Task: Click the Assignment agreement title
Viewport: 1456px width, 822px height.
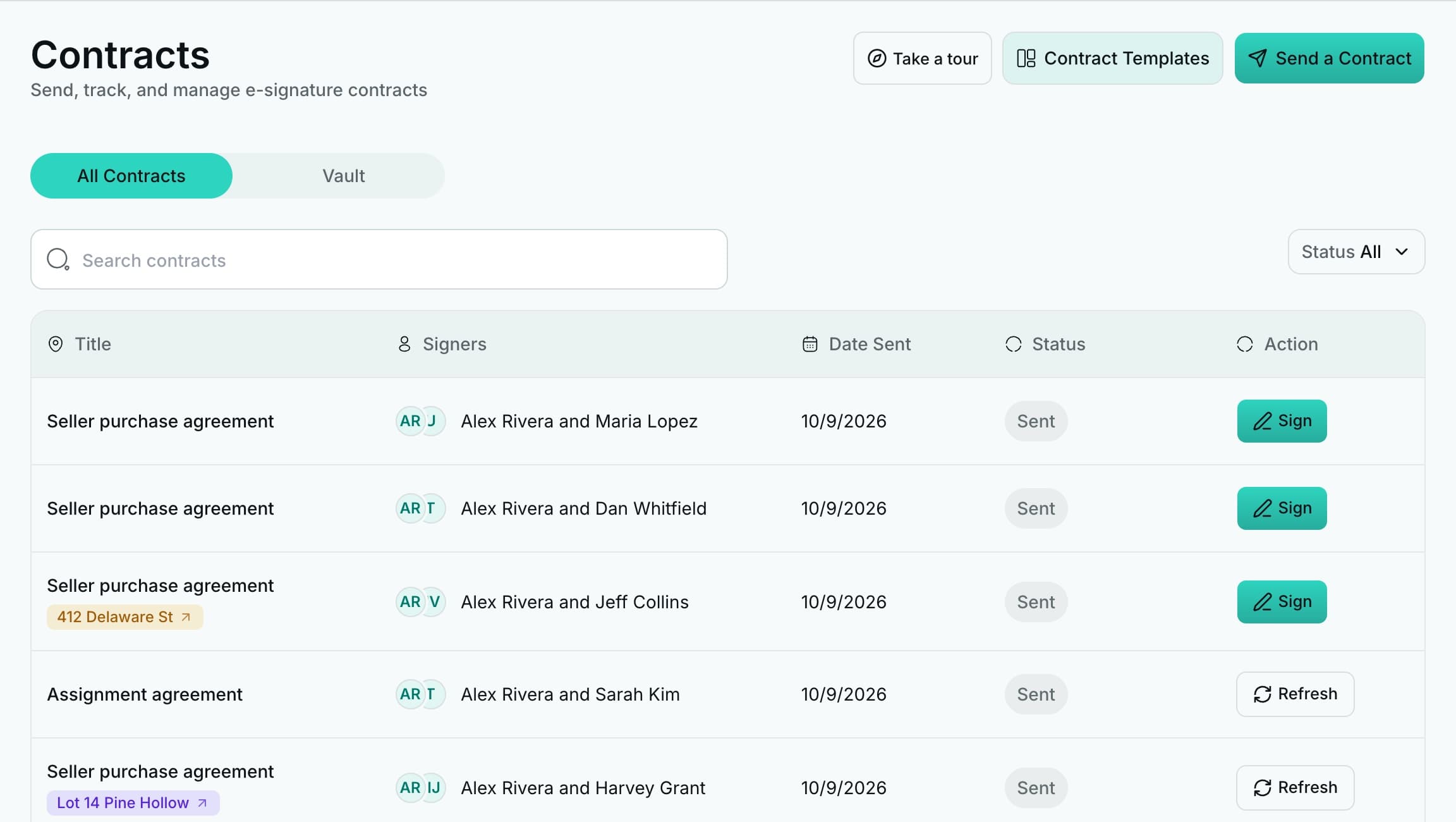Action: tap(145, 694)
